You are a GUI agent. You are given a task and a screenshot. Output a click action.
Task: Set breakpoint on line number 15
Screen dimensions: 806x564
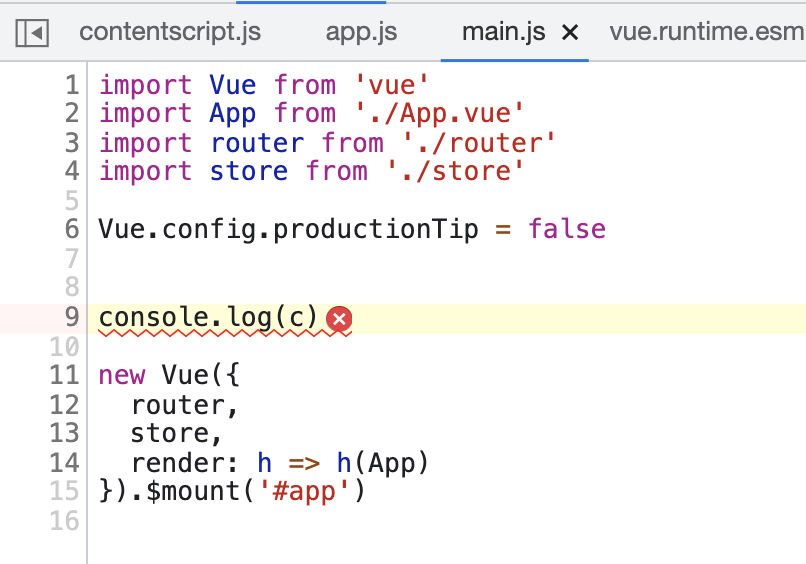64,491
